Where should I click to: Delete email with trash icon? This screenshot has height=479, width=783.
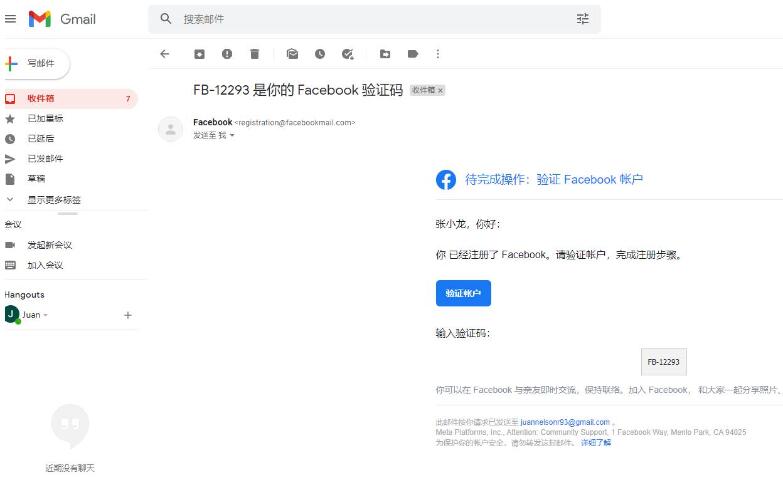255,54
